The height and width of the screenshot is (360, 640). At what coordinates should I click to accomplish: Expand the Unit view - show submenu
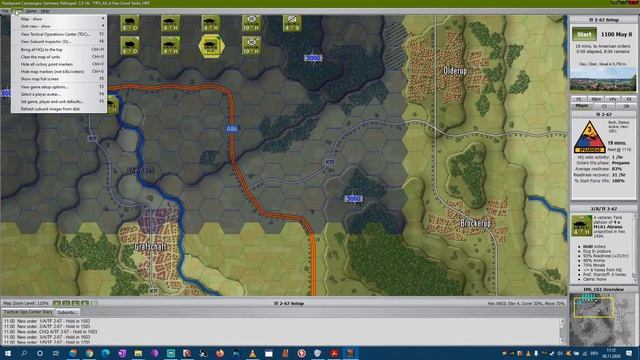click(59, 26)
